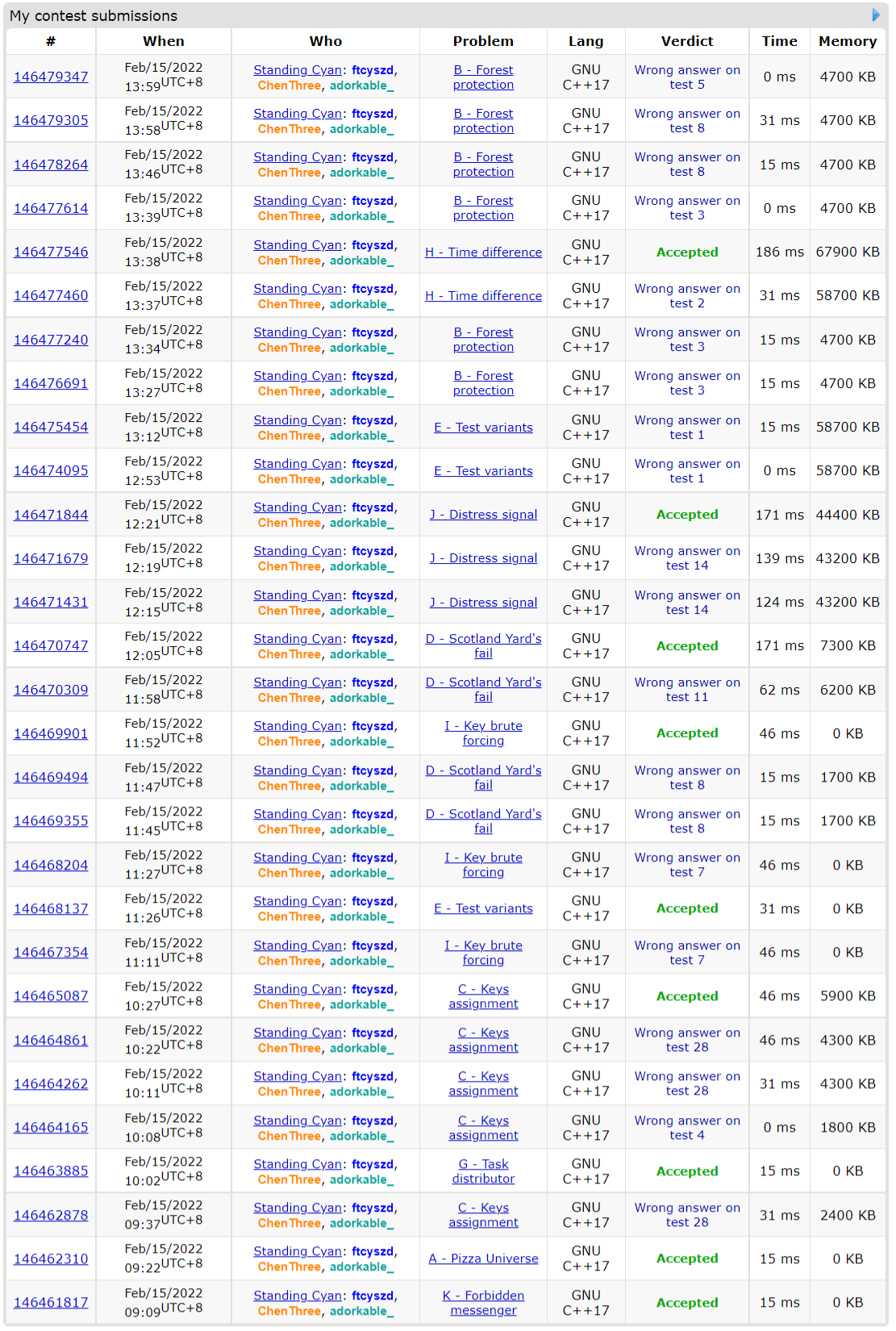Open problem A - Pizza Universe
The width and height of the screenshot is (896, 1331).
[483, 1259]
